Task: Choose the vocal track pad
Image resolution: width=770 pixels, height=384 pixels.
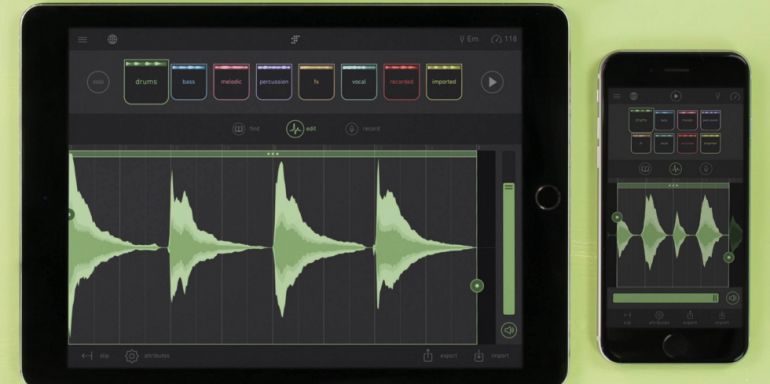Action: [359, 82]
